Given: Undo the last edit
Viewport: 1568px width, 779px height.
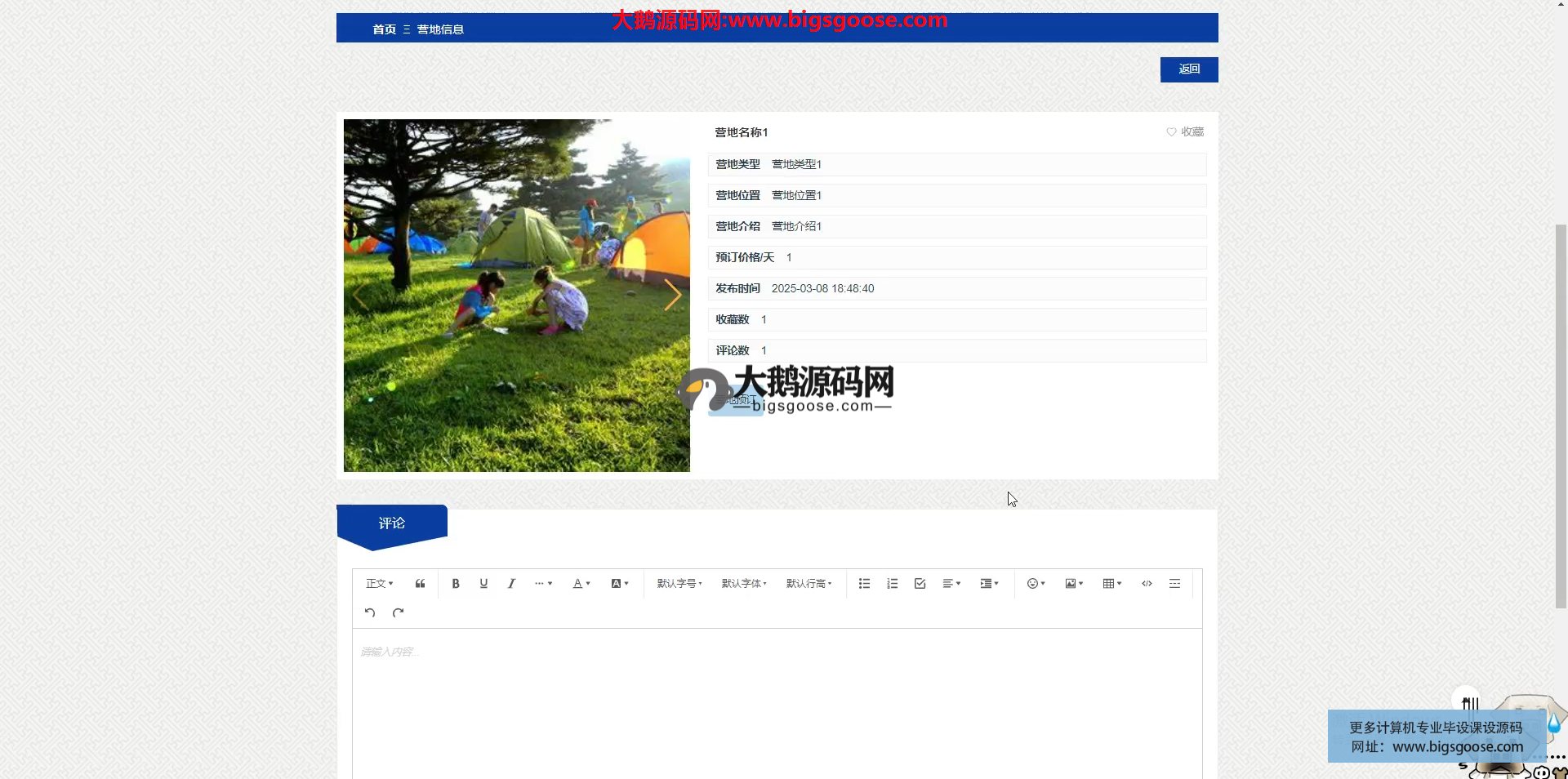Looking at the screenshot, I should pos(370,612).
